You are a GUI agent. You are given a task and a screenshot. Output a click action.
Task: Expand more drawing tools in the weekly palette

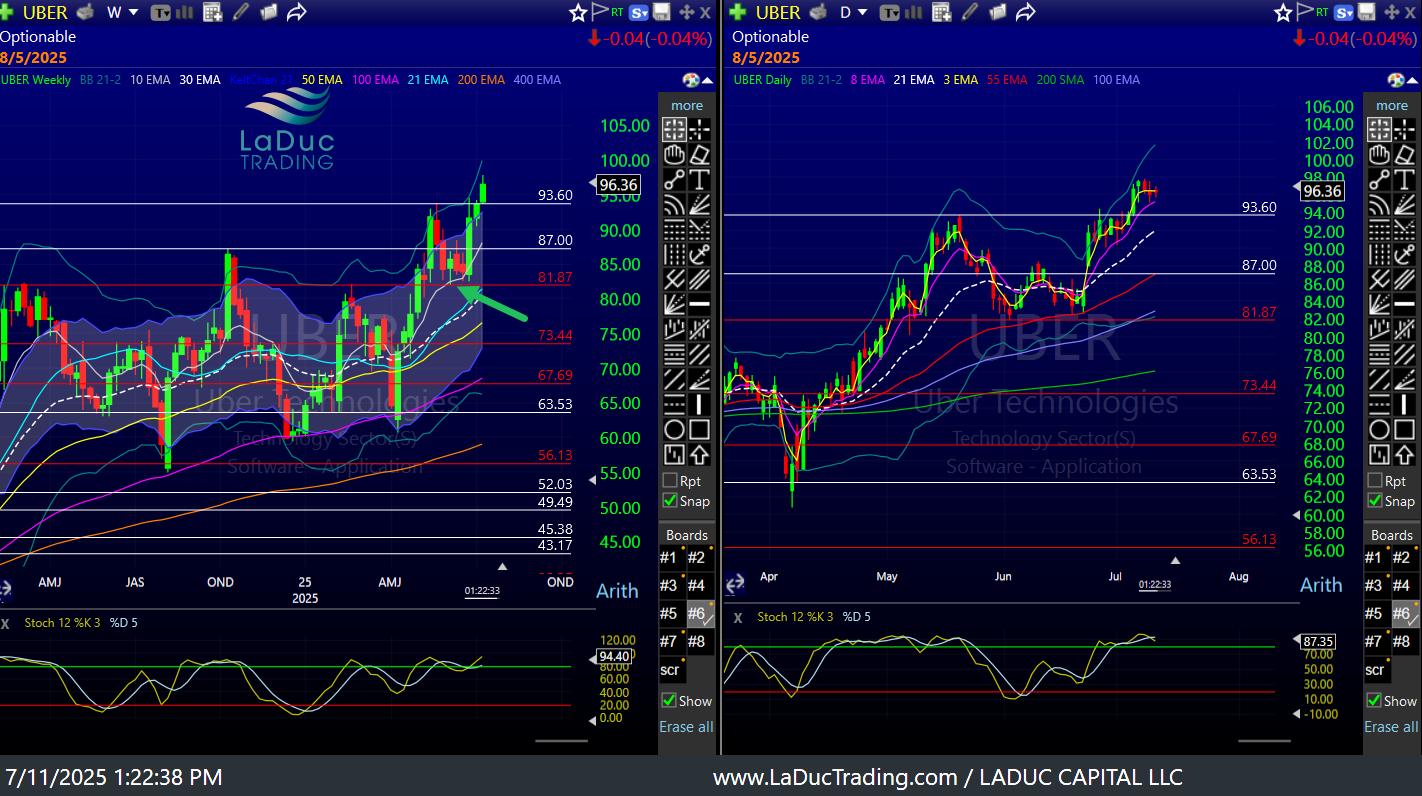pos(687,105)
